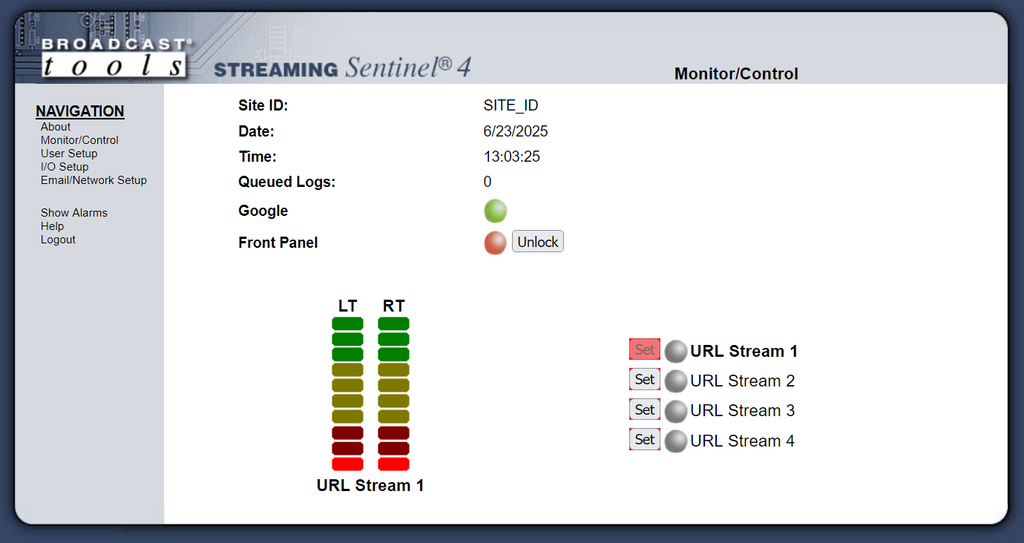Open the About page
The width and height of the screenshot is (1024, 543).
tap(56, 127)
